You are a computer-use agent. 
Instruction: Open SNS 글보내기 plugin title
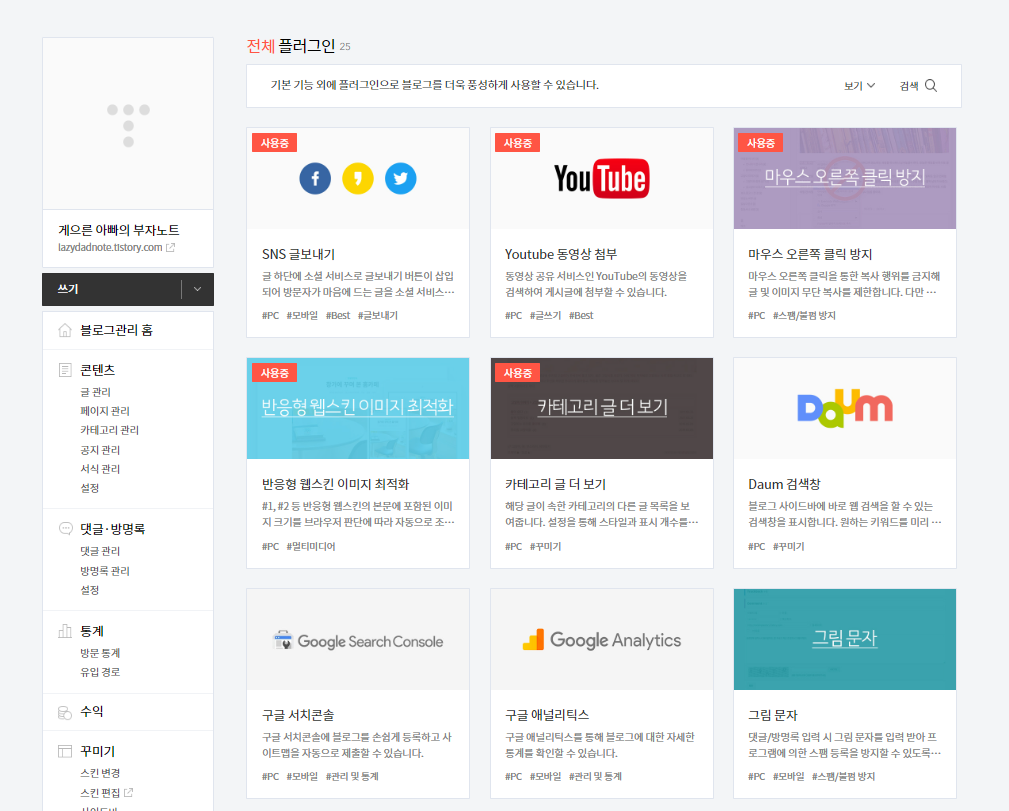pyautogui.click(x=298, y=254)
